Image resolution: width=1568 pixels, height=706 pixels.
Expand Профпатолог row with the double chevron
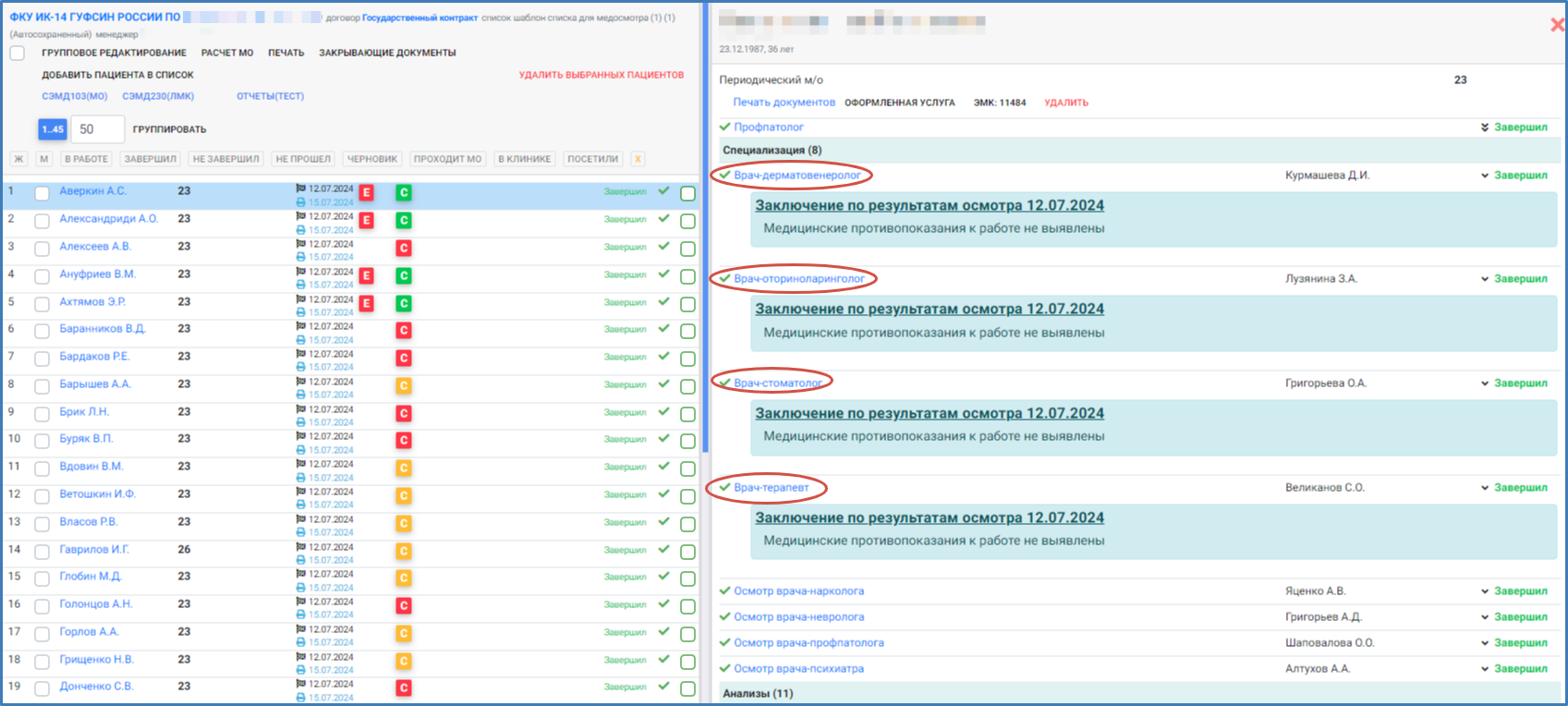[1484, 128]
